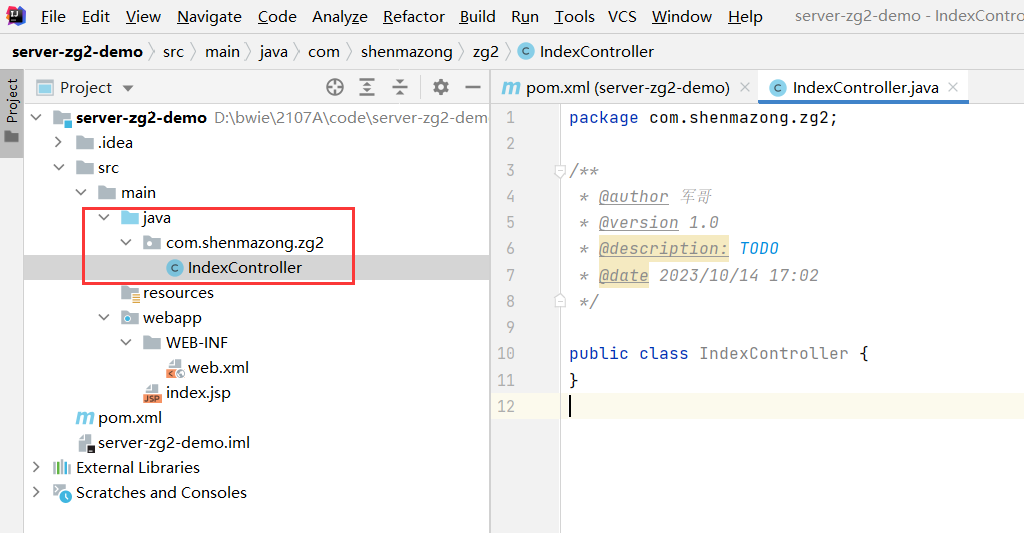The image size is (1024, 533).
Task: Expand Scratches and Consoles node
Action: [36, 493]
